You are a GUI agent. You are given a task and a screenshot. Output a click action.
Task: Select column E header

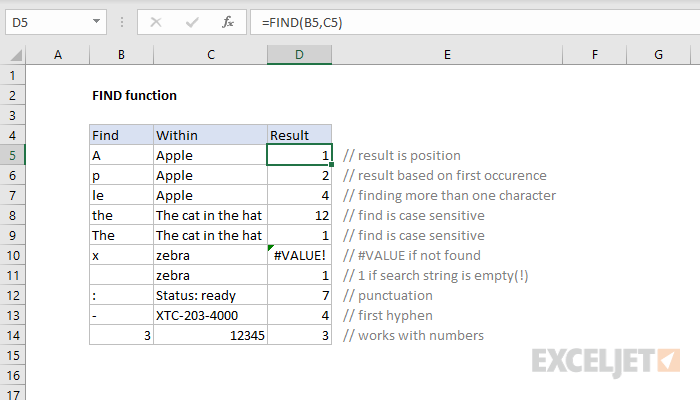447,55
